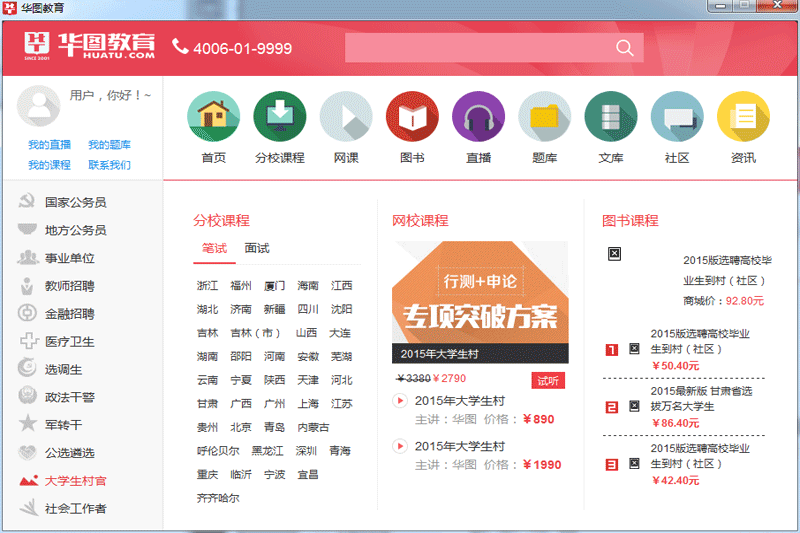Select 政法干警 category
Screen dimensions: 800x533
tap(69, 397)
